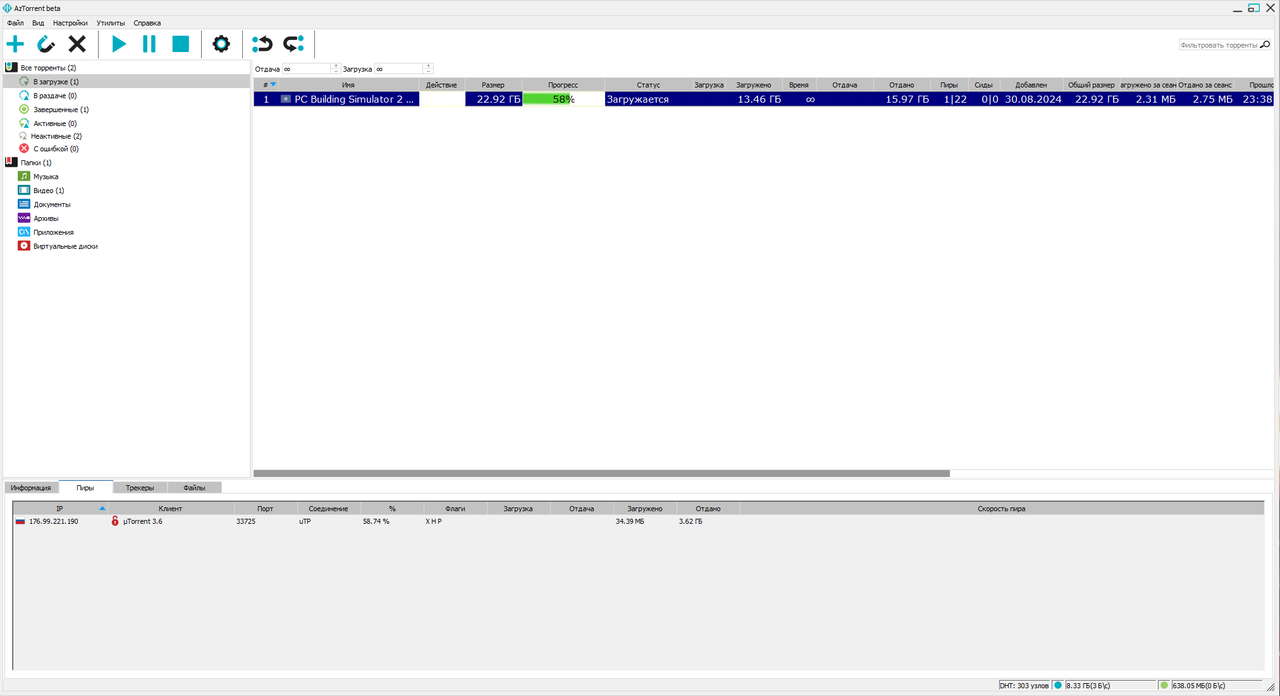Click the µTorrent client lock icon
Viewport: 1280px width, 696px height.
115,521
